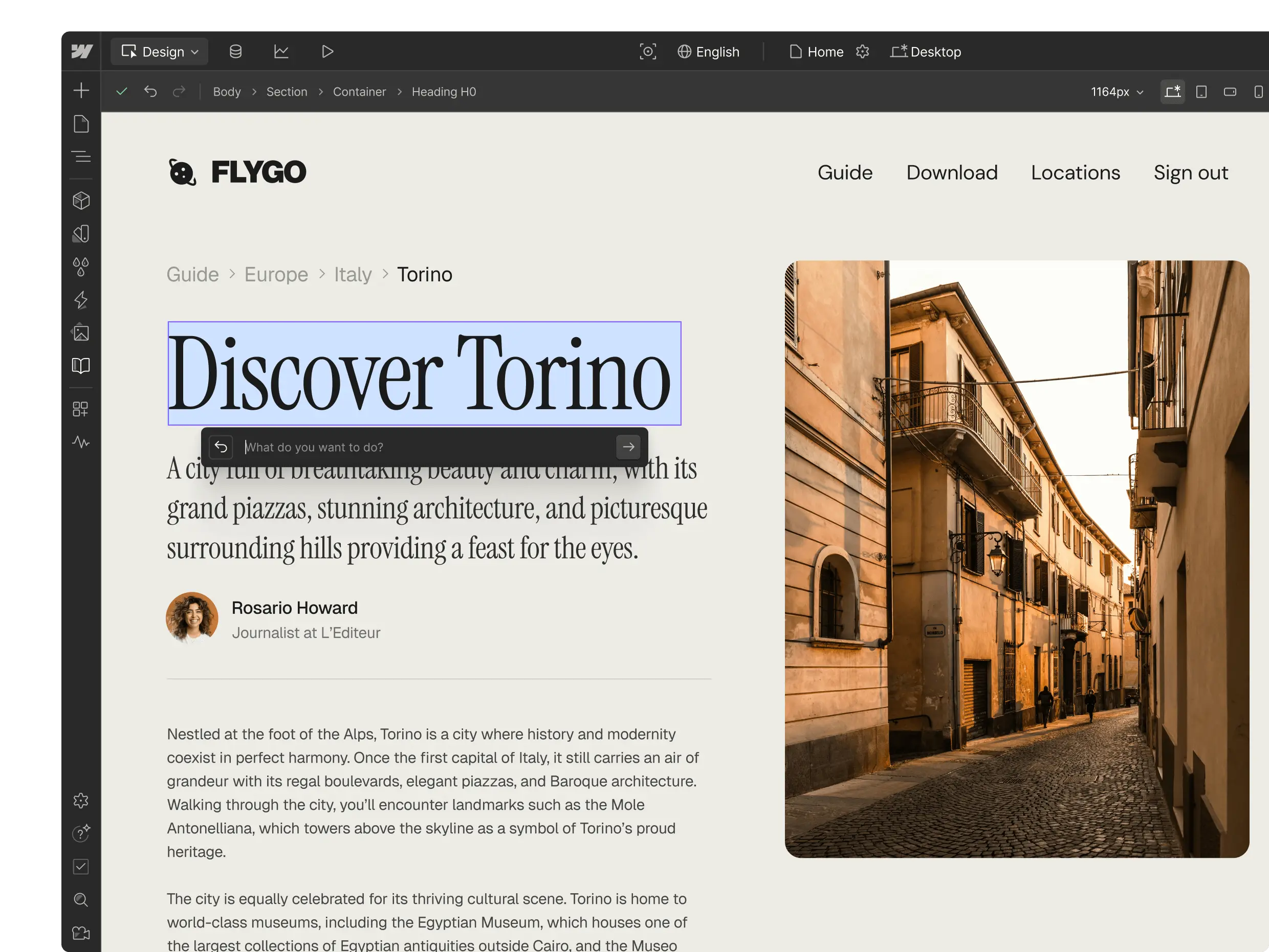Open the Pages panel icon
This screenshot has width=1269, height=952.
click(x=81, y=124)
